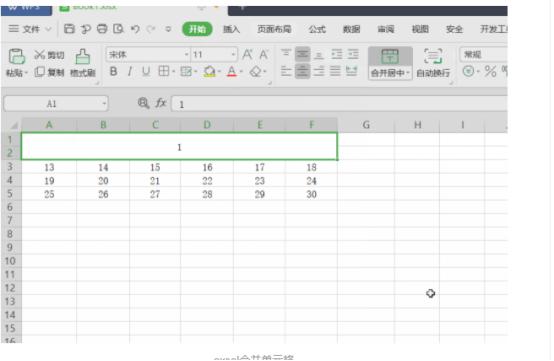Click the Name Box showing A1
The image size is (554, 361).
(x=56, y=104)
